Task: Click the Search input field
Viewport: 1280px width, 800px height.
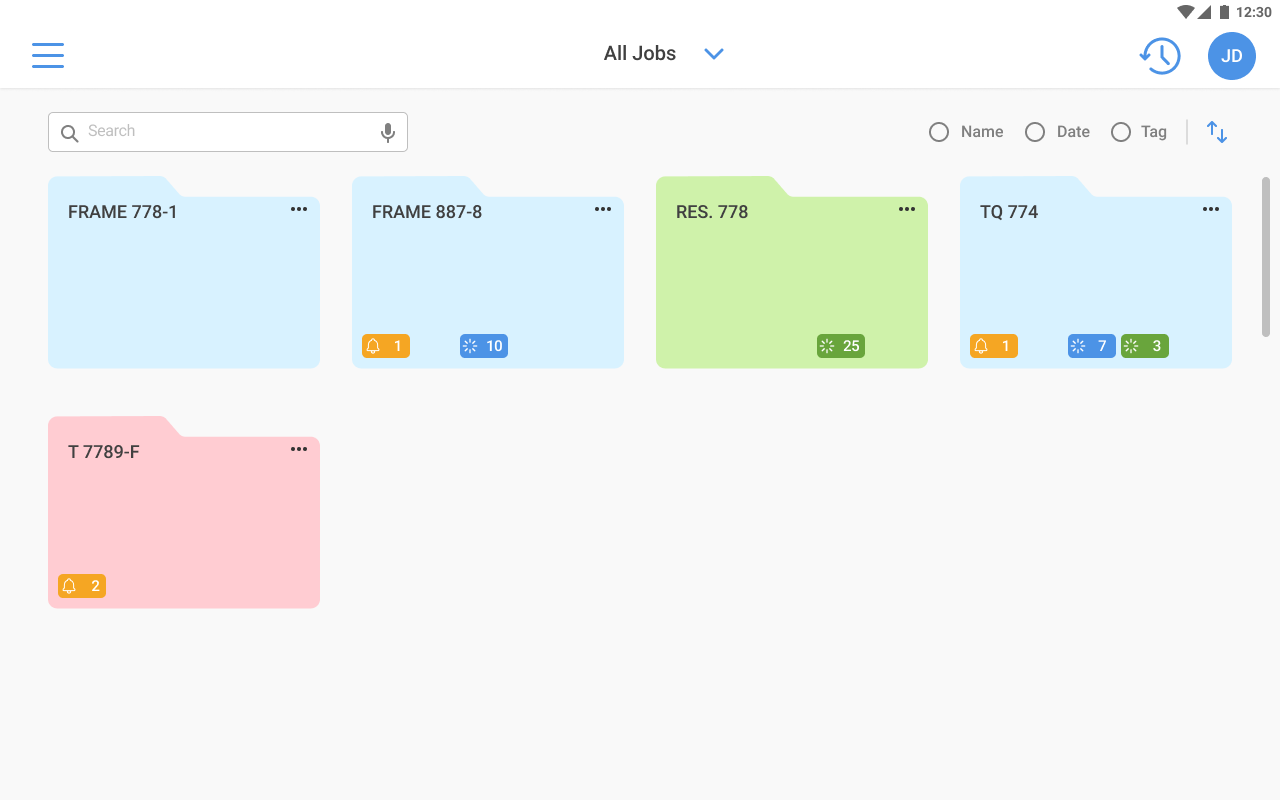Action: [228, 132]
